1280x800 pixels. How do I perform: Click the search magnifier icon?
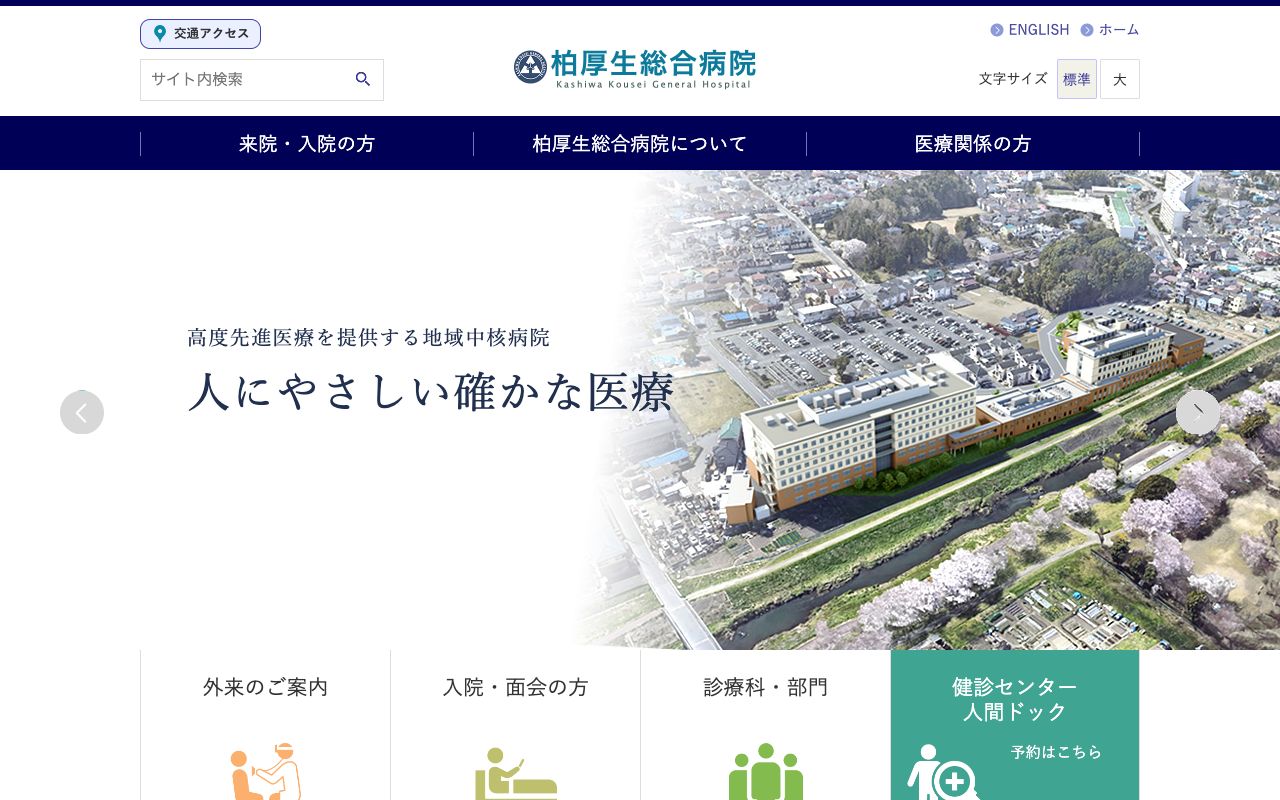pos(362,79)
